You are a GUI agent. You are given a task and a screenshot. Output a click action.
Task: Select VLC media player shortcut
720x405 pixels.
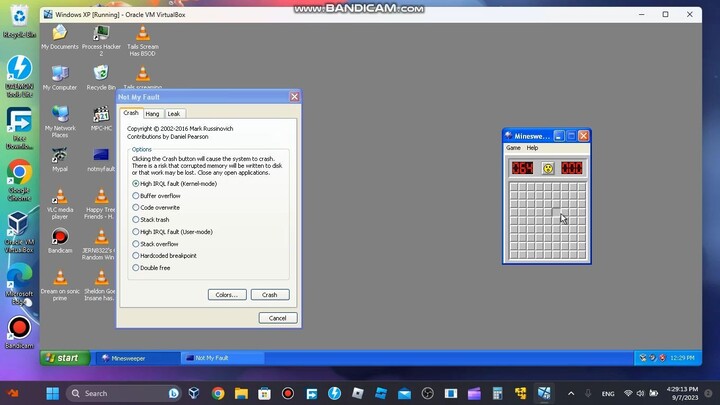click(x=60, y=203)
